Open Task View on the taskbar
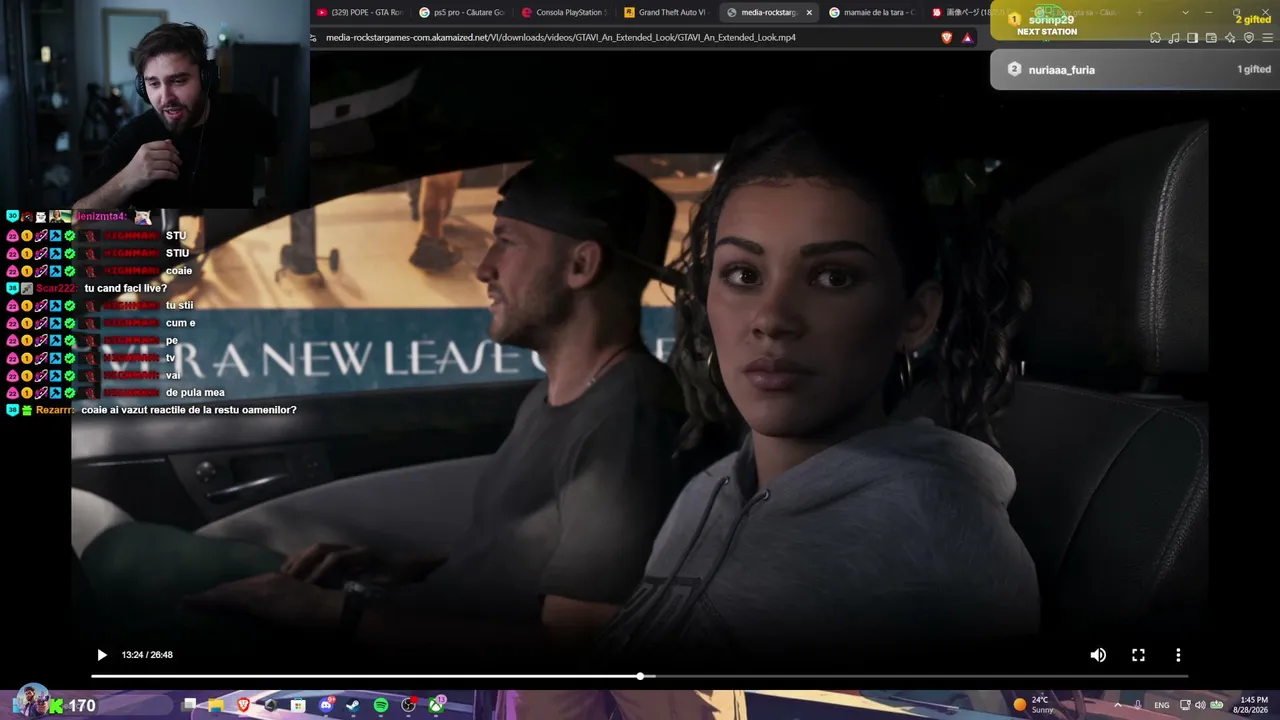The image size is (1280, 720). [189, 705]
